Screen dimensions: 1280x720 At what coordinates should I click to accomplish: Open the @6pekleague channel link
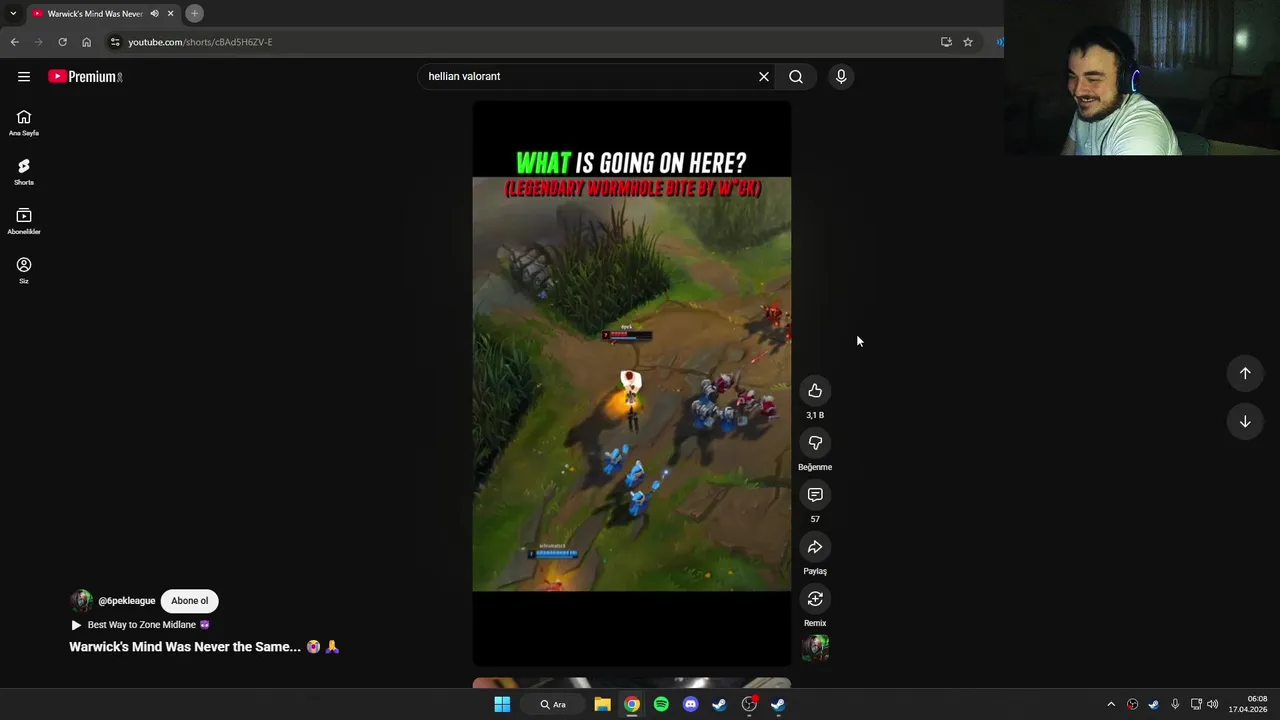click(x=127, y=601)
